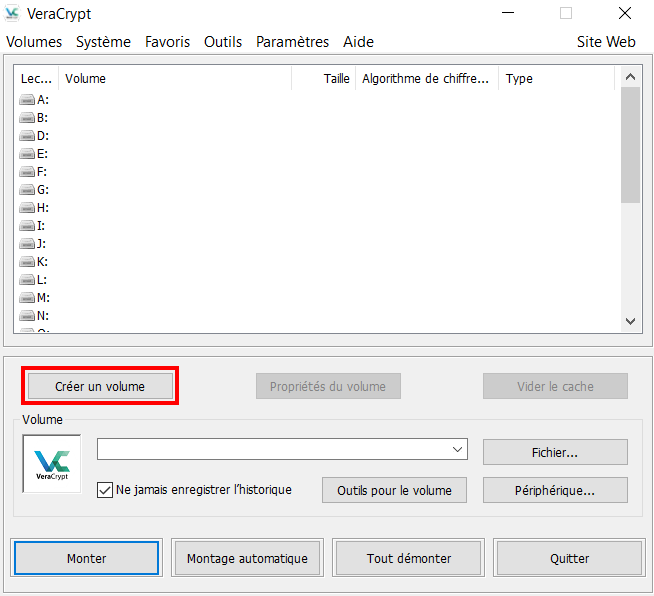The height and width of the screenshot is (596, 654).
Task: Select drive letter K: icon
Action: 27,262
